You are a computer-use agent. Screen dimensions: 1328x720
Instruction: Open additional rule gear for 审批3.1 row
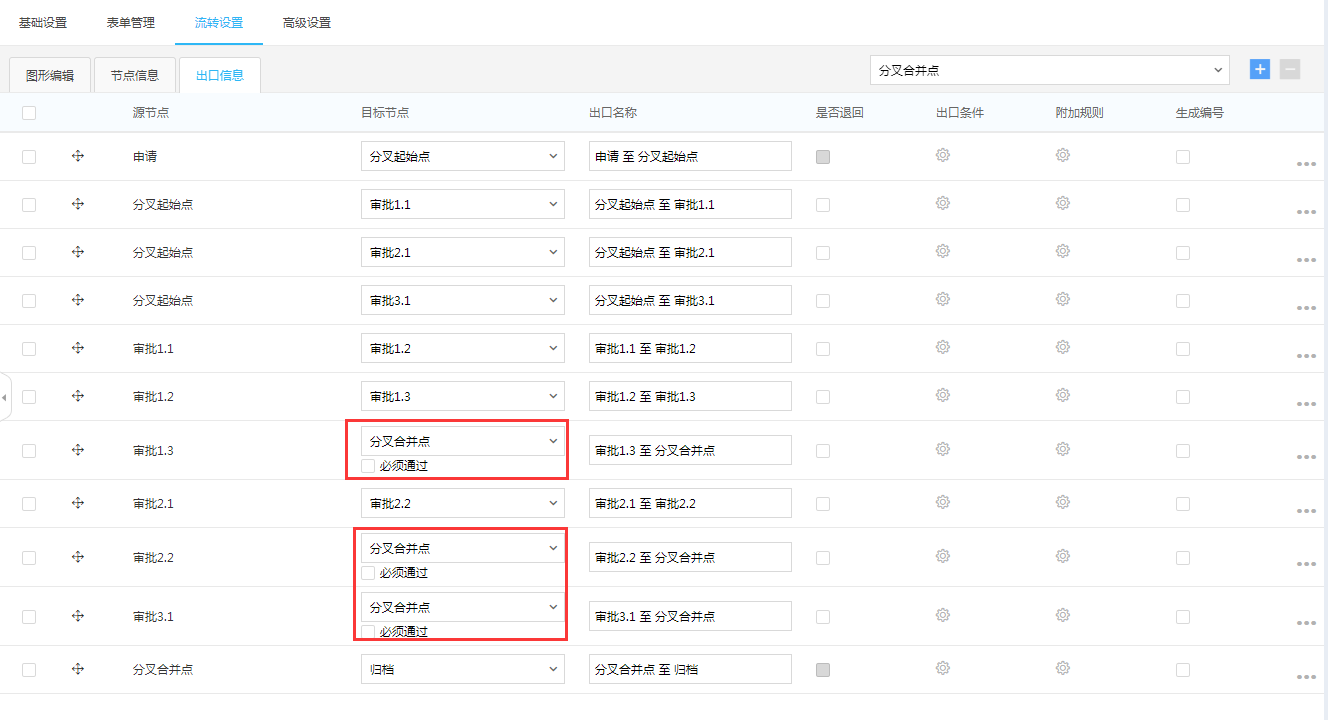(x=1063, y=615)
